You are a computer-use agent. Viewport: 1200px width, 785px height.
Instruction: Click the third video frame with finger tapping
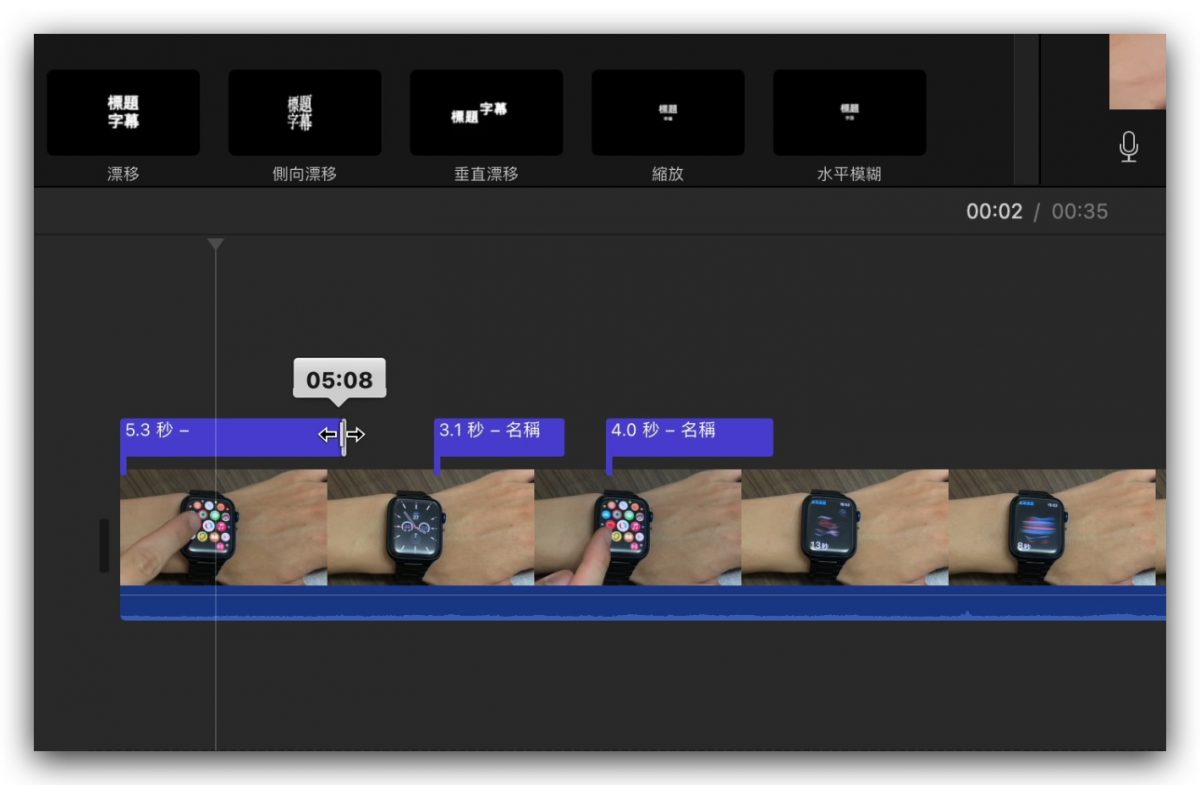(x=638, y=527)
